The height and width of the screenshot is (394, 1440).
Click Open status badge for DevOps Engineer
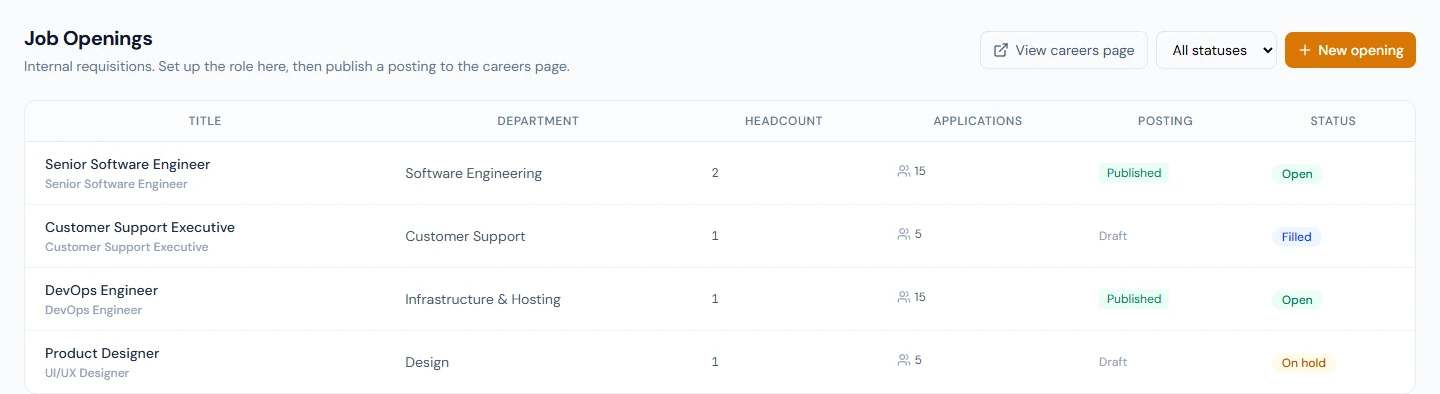1297,300
